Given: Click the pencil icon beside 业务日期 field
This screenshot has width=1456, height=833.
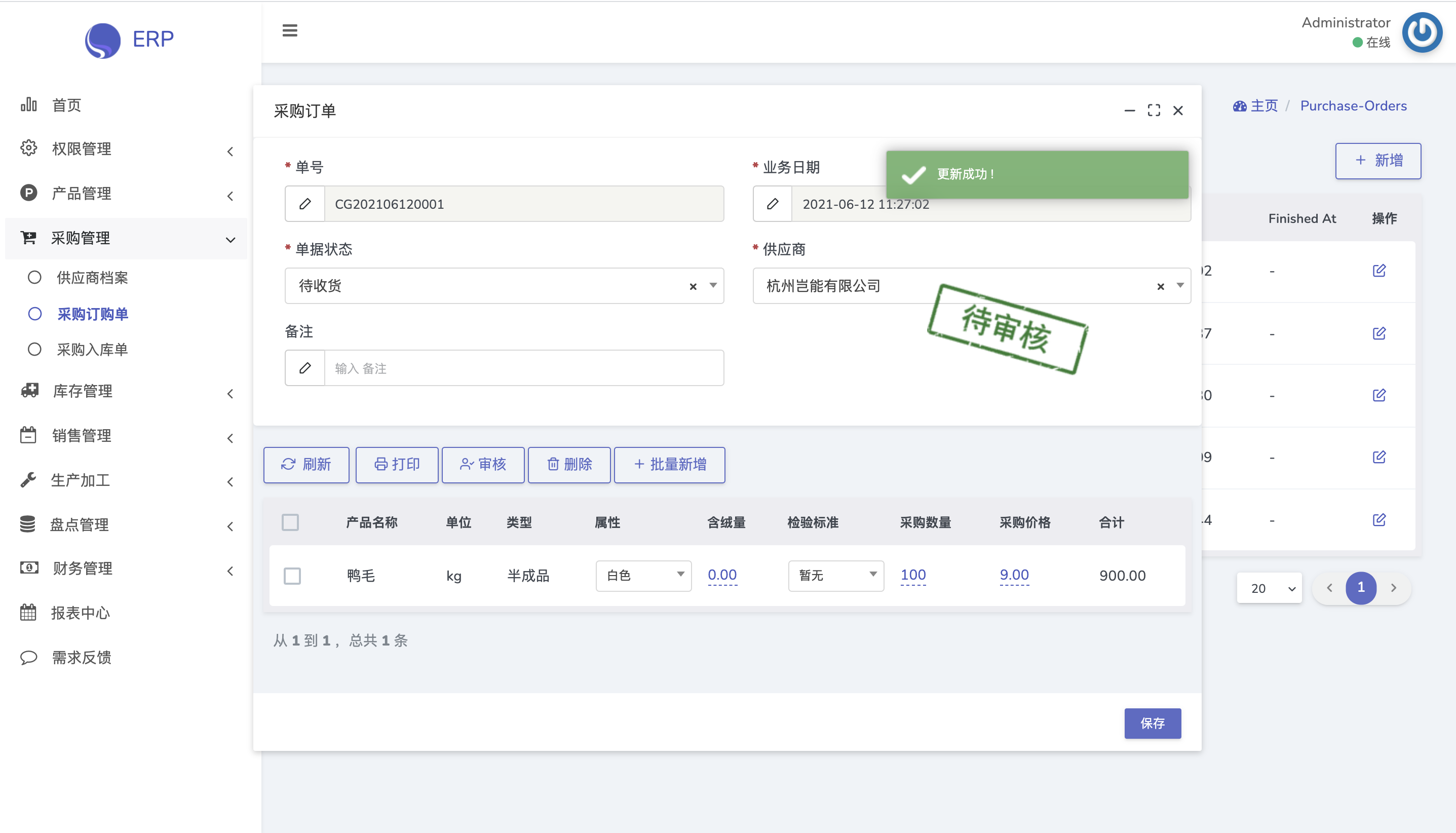Looking at the screenshot, I should point(772,204).
